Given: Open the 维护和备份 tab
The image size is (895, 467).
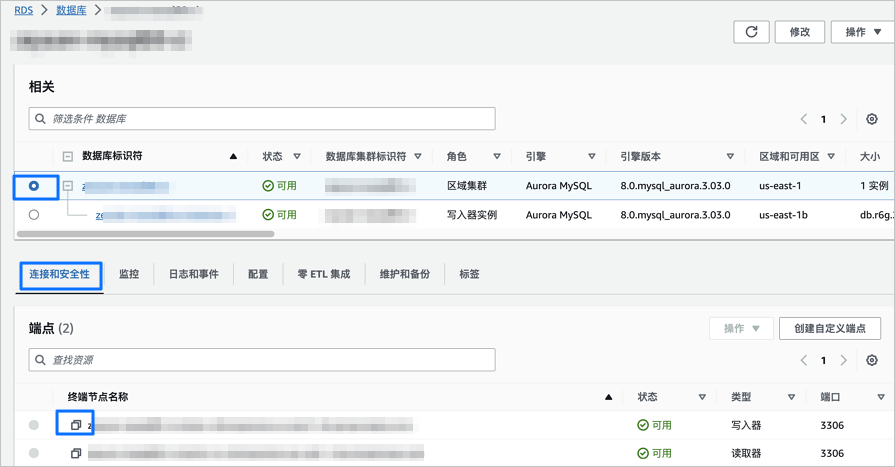Looking at the screenshot, I should (x=405, y=275).
